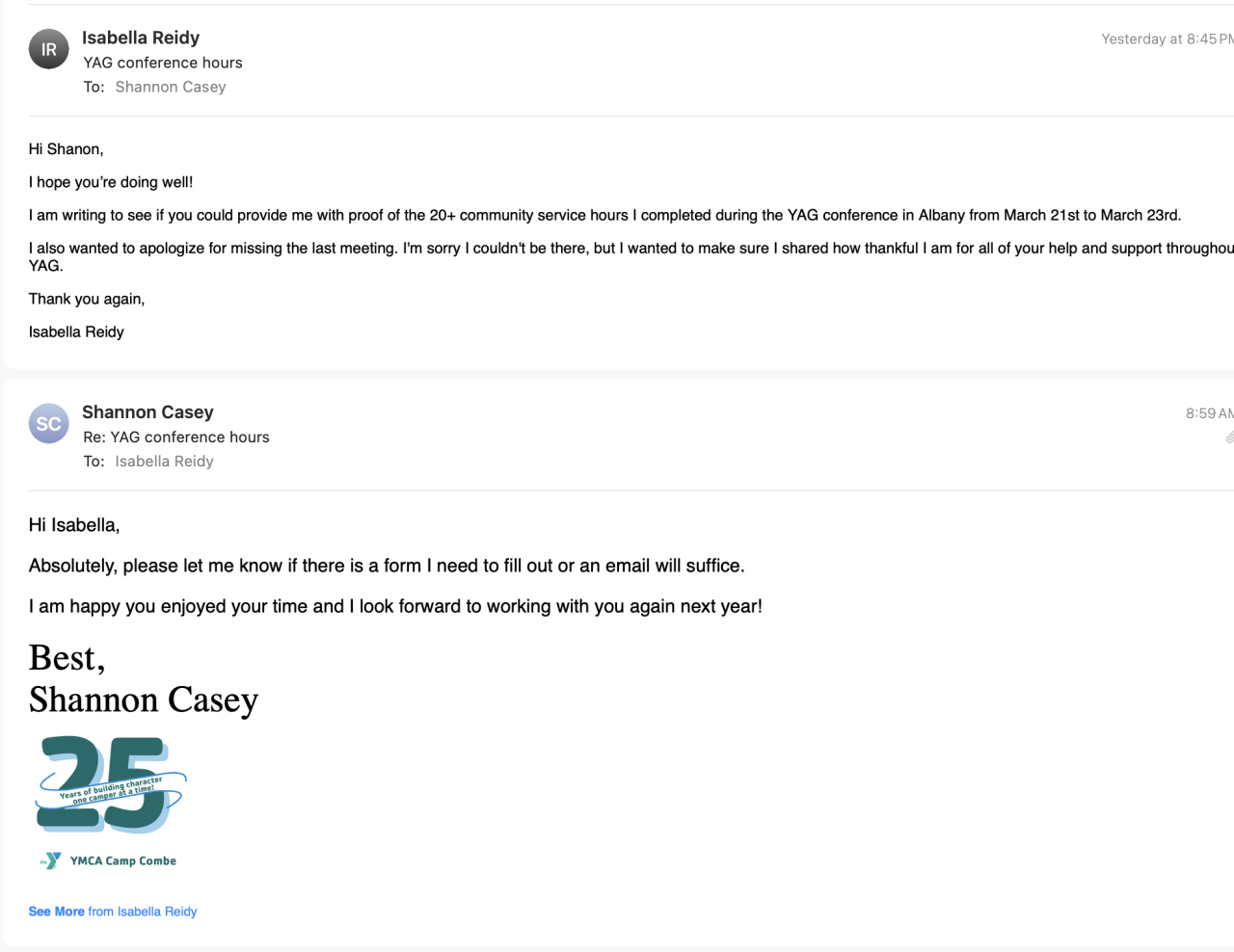Open the 25 Years anniversary logo image

click(111, 784)
